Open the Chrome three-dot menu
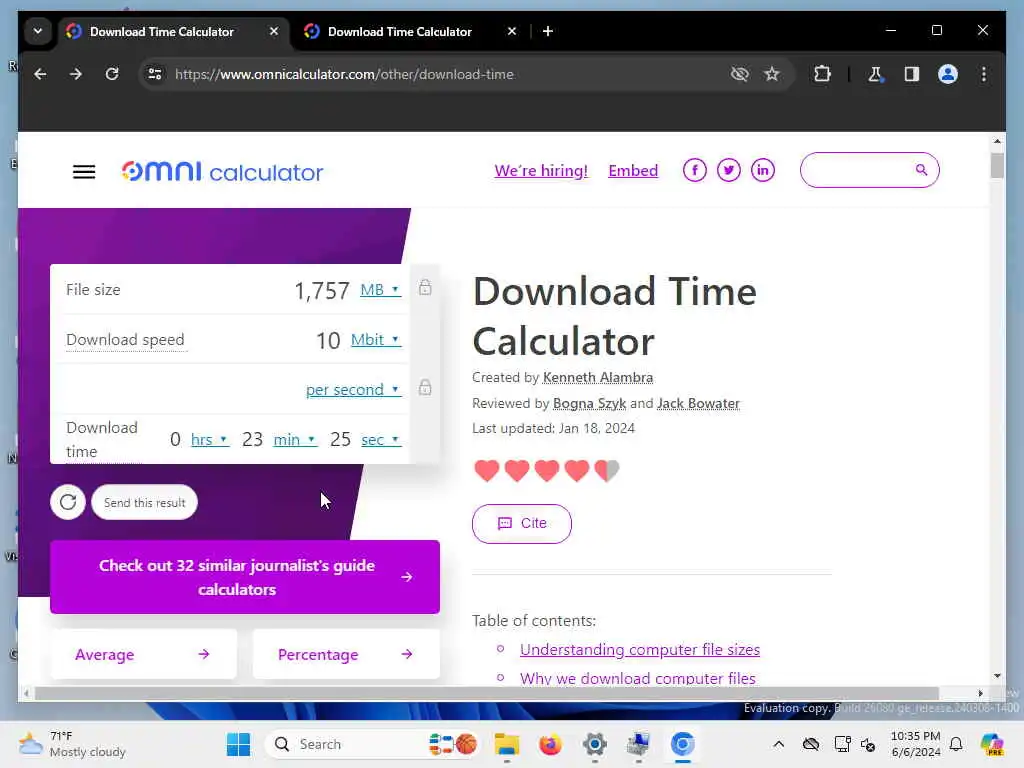 pyautogui.click(x=984, y=74)
